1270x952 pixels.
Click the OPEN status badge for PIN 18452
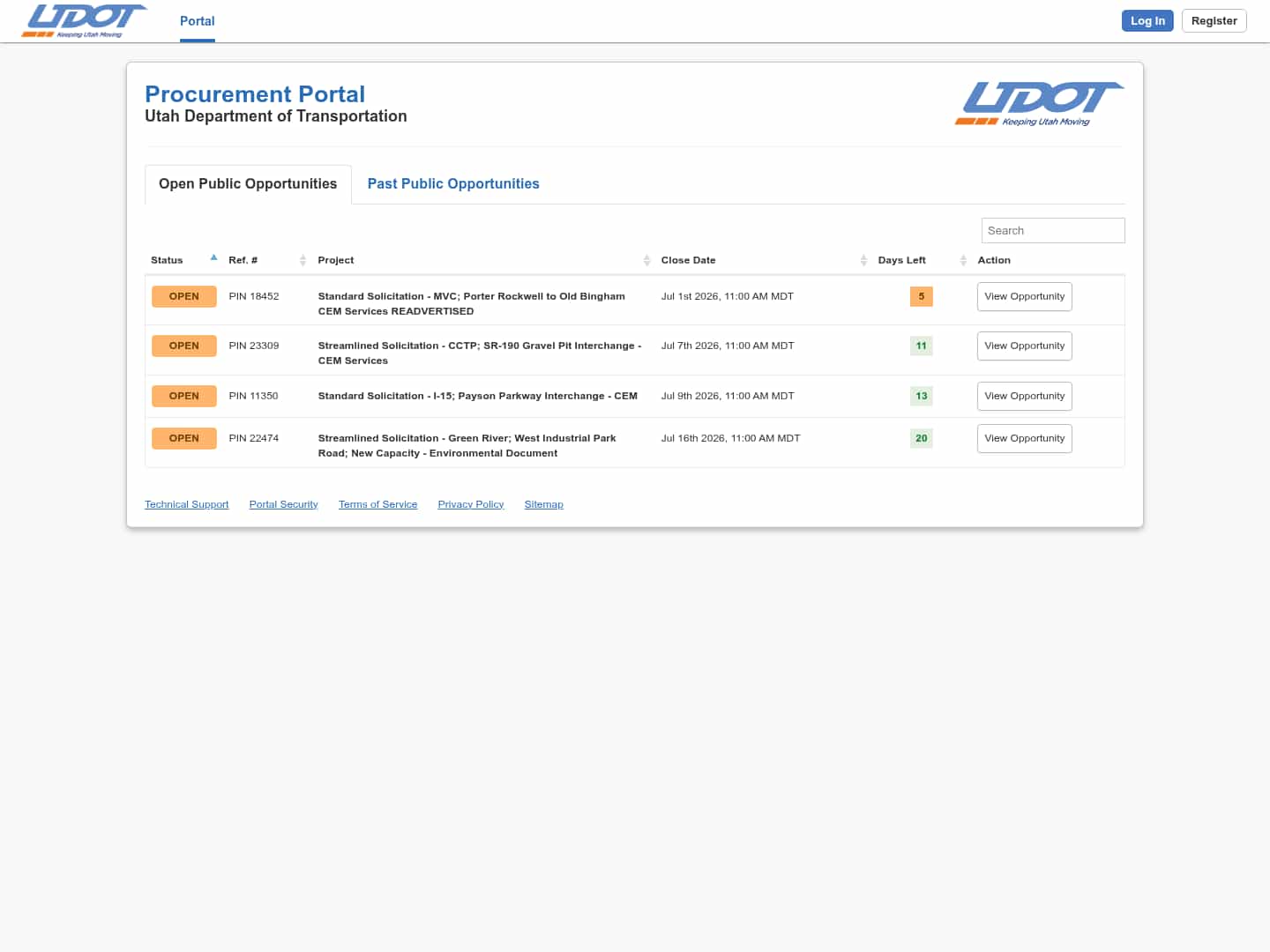184,296
